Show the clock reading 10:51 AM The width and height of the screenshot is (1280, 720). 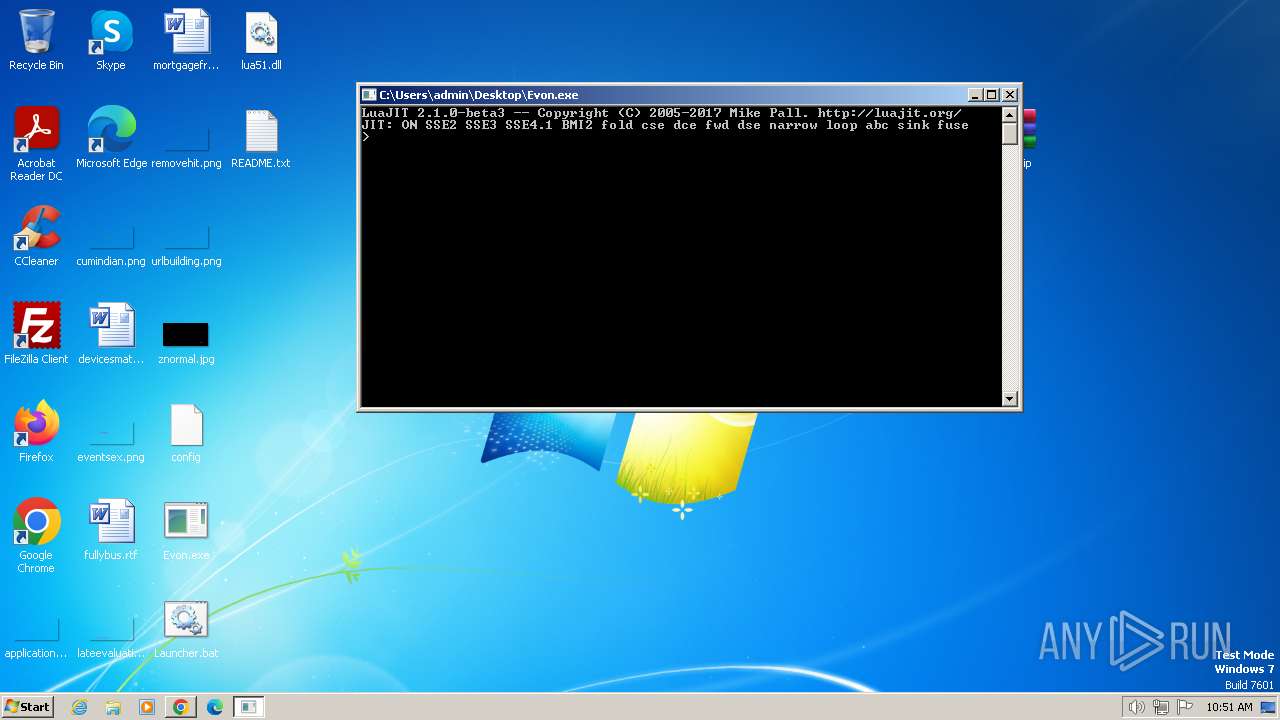pos(1229,707)
